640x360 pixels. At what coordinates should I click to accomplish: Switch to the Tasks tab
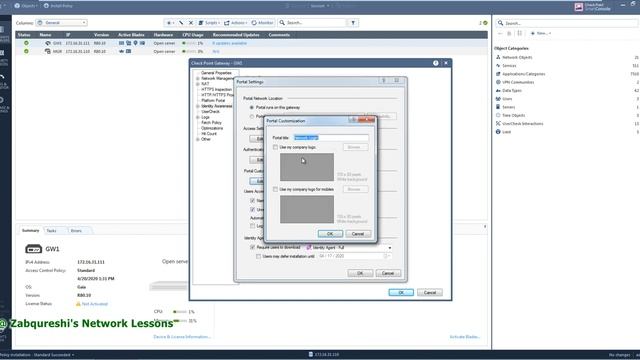[51, 231]
